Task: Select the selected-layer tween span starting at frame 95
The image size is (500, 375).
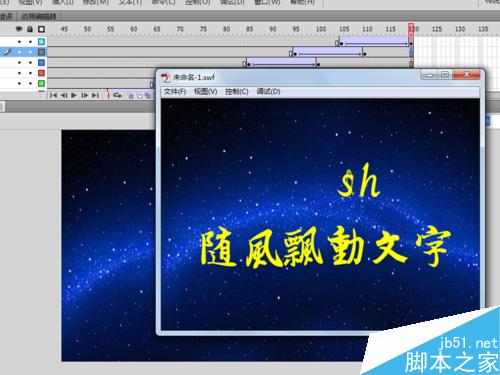Action: tap(327, 52)
